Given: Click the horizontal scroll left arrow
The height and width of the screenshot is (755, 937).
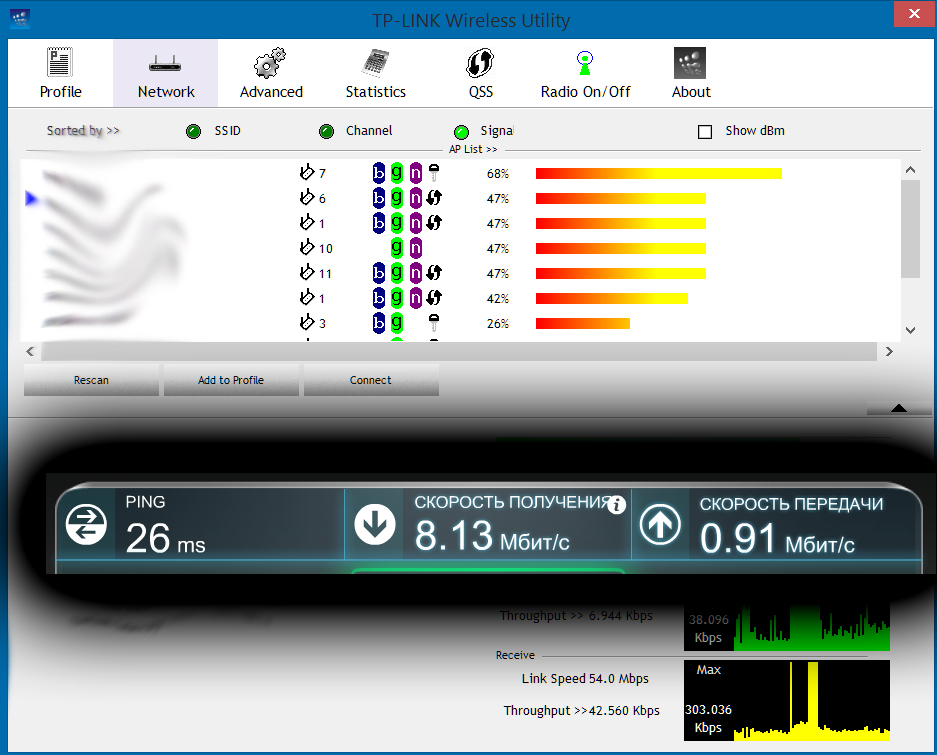Looking at the screenshot, I should pos(30,351).
